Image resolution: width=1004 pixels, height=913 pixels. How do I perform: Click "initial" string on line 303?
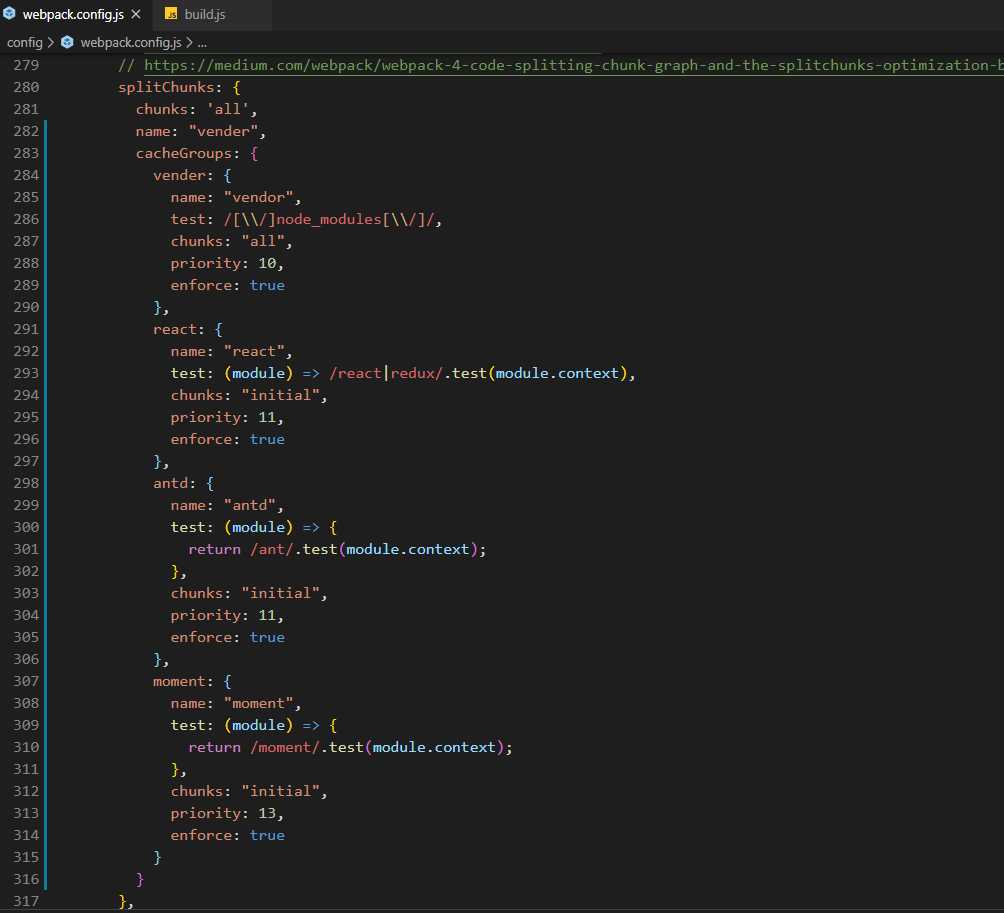[x=280, y=594]
